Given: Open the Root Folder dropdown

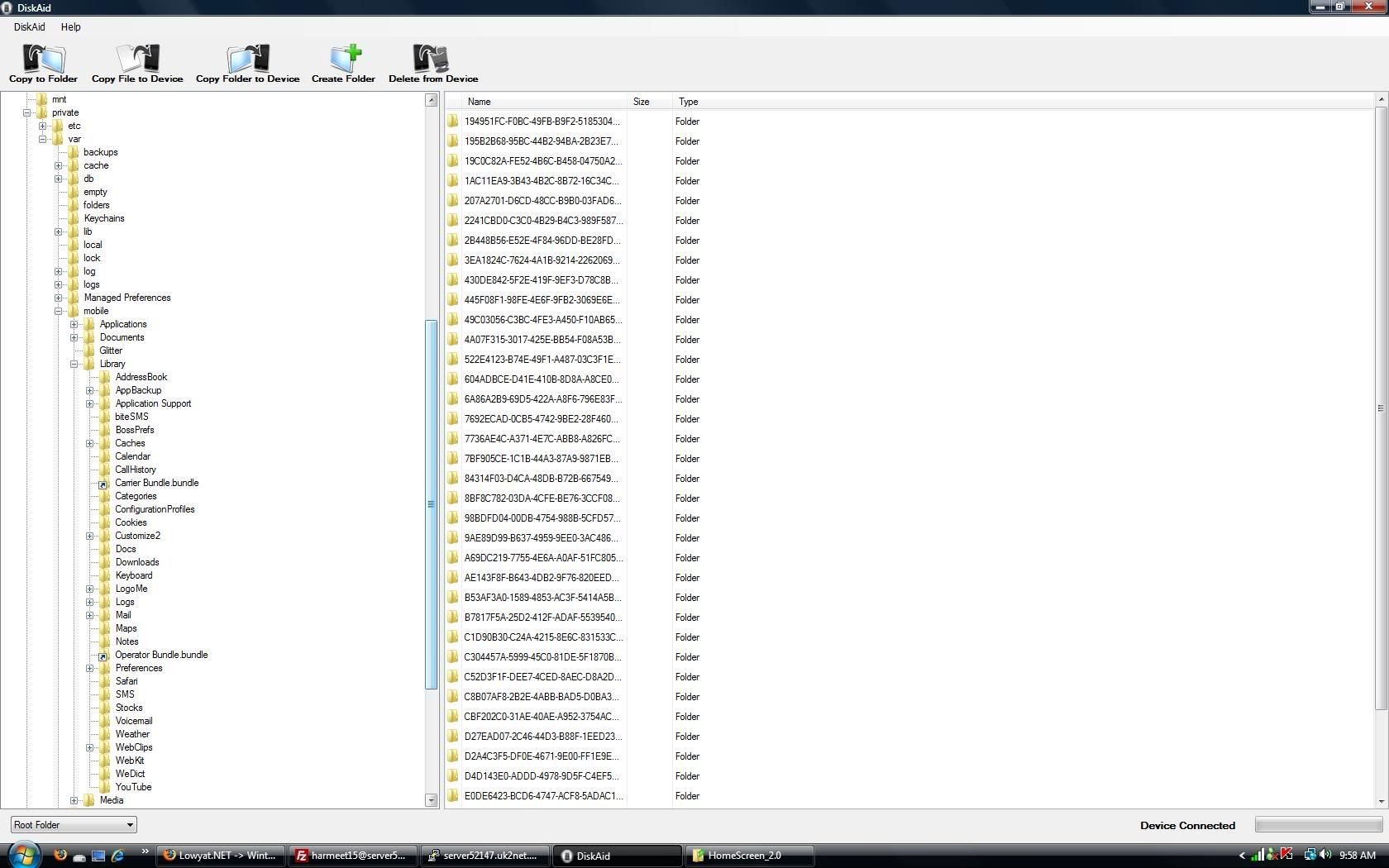Looking at the screenshot, I should tap(74, 825).
